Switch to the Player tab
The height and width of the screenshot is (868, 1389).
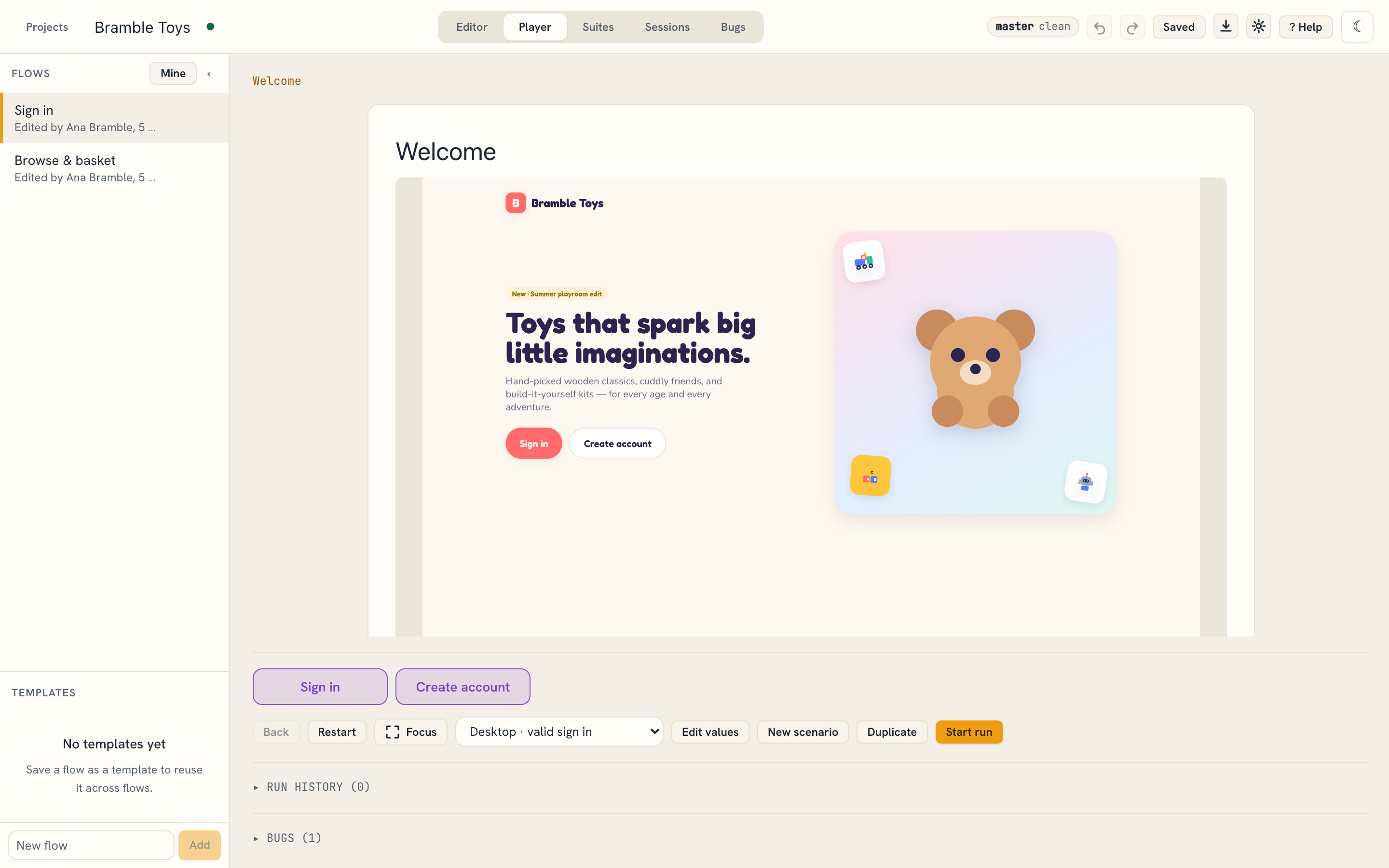(x=535, y=27)
